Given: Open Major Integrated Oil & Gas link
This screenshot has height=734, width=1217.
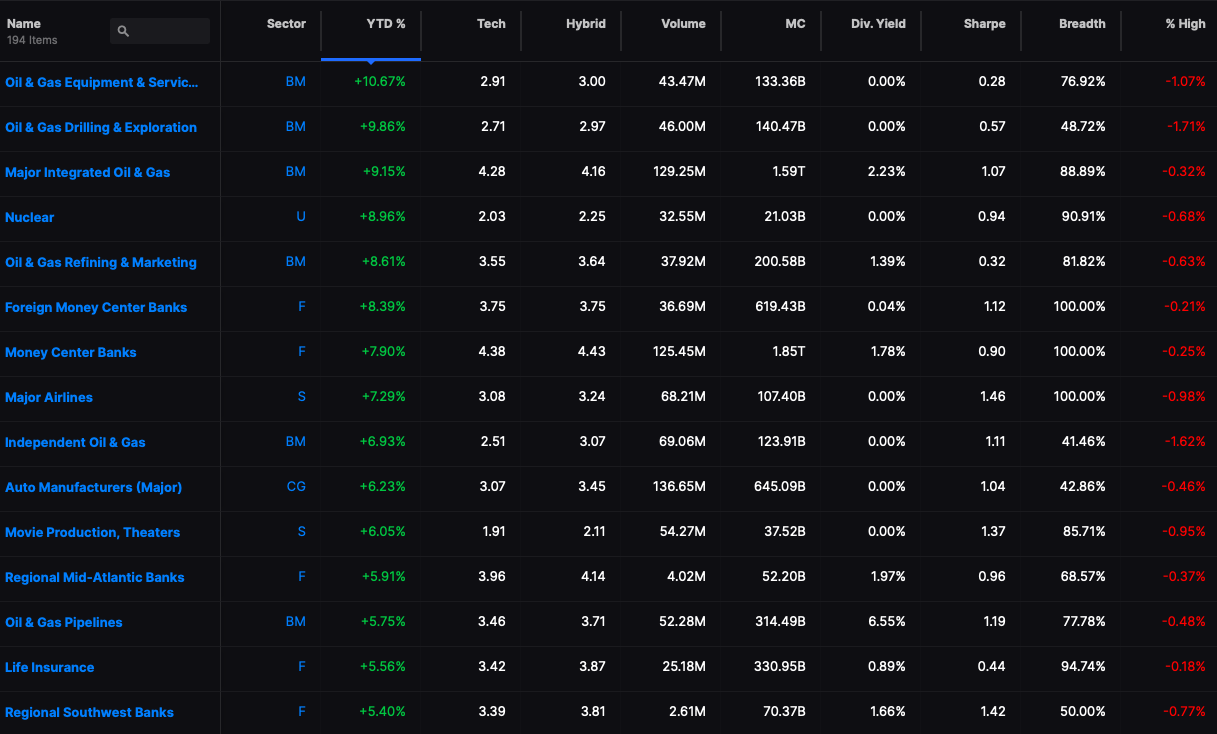Looking at the screenshot, I should [88, 173].
